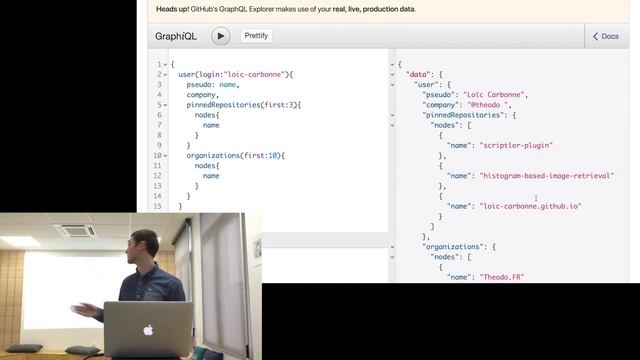Collapse the result root brace fold arrow
The height and width of the screenshot is (360, 640).
(x=392, y=64)
